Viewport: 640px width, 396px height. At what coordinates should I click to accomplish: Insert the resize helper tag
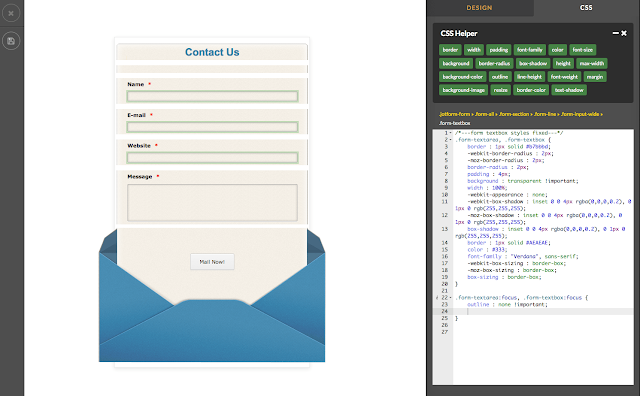(501, 90)
